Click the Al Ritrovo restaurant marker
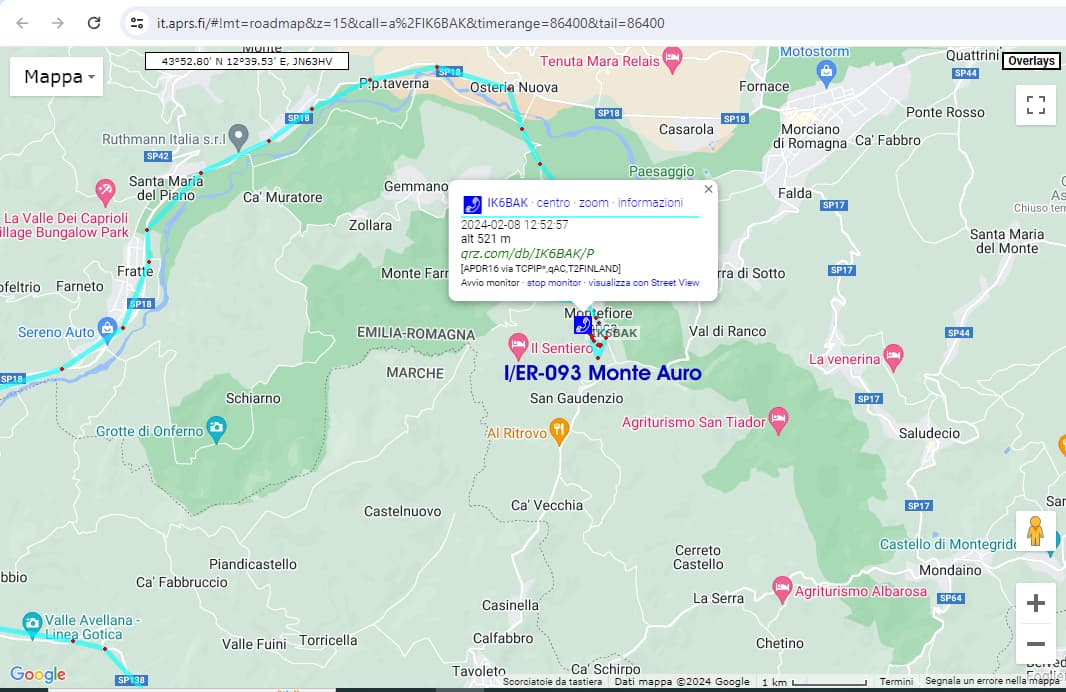The width and height of the screenshot is (1066, 692). (559, 432)
